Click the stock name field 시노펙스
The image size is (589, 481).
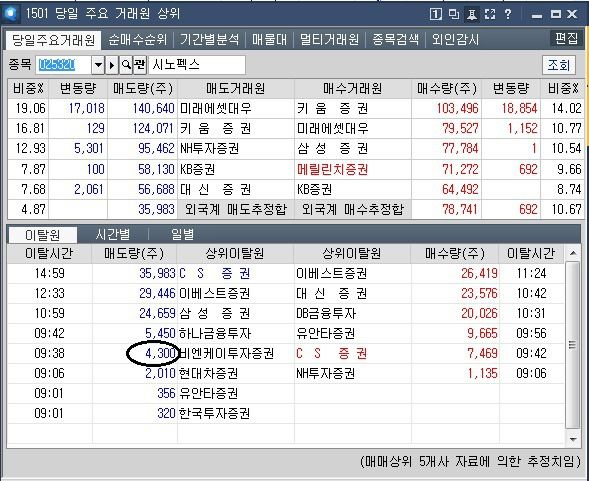197,65
